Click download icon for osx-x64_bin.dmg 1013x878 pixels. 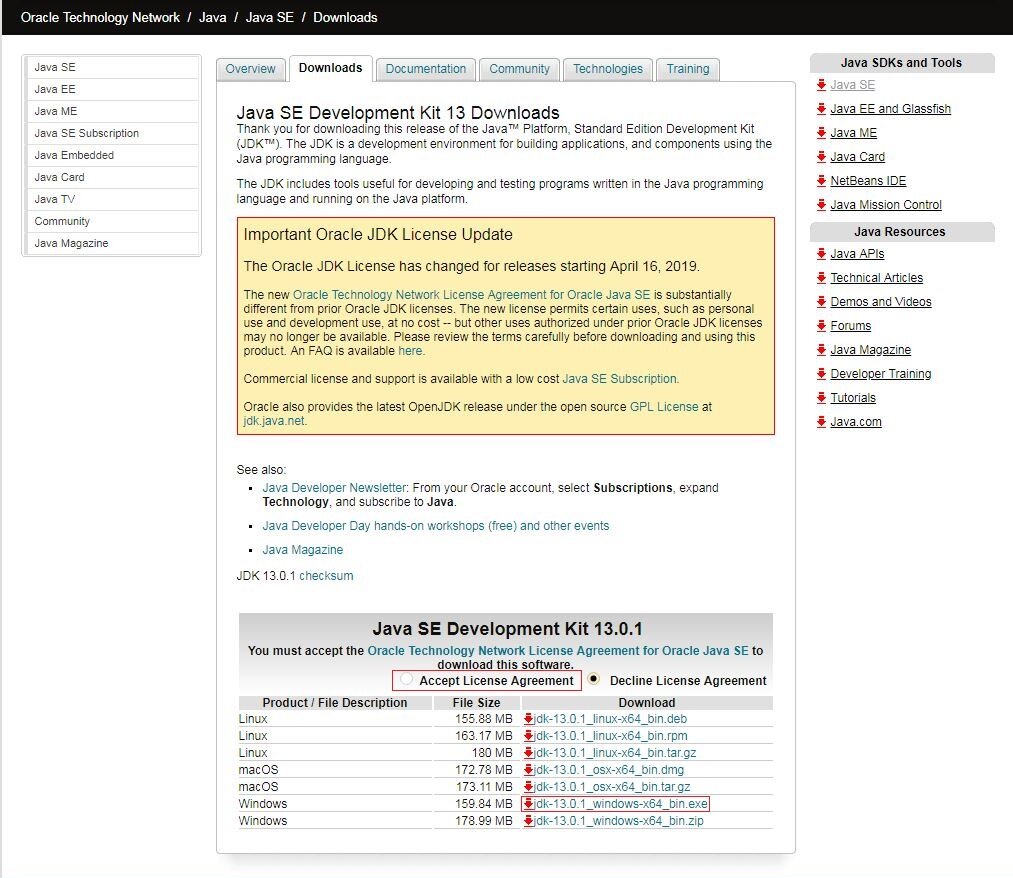point(528,769)
